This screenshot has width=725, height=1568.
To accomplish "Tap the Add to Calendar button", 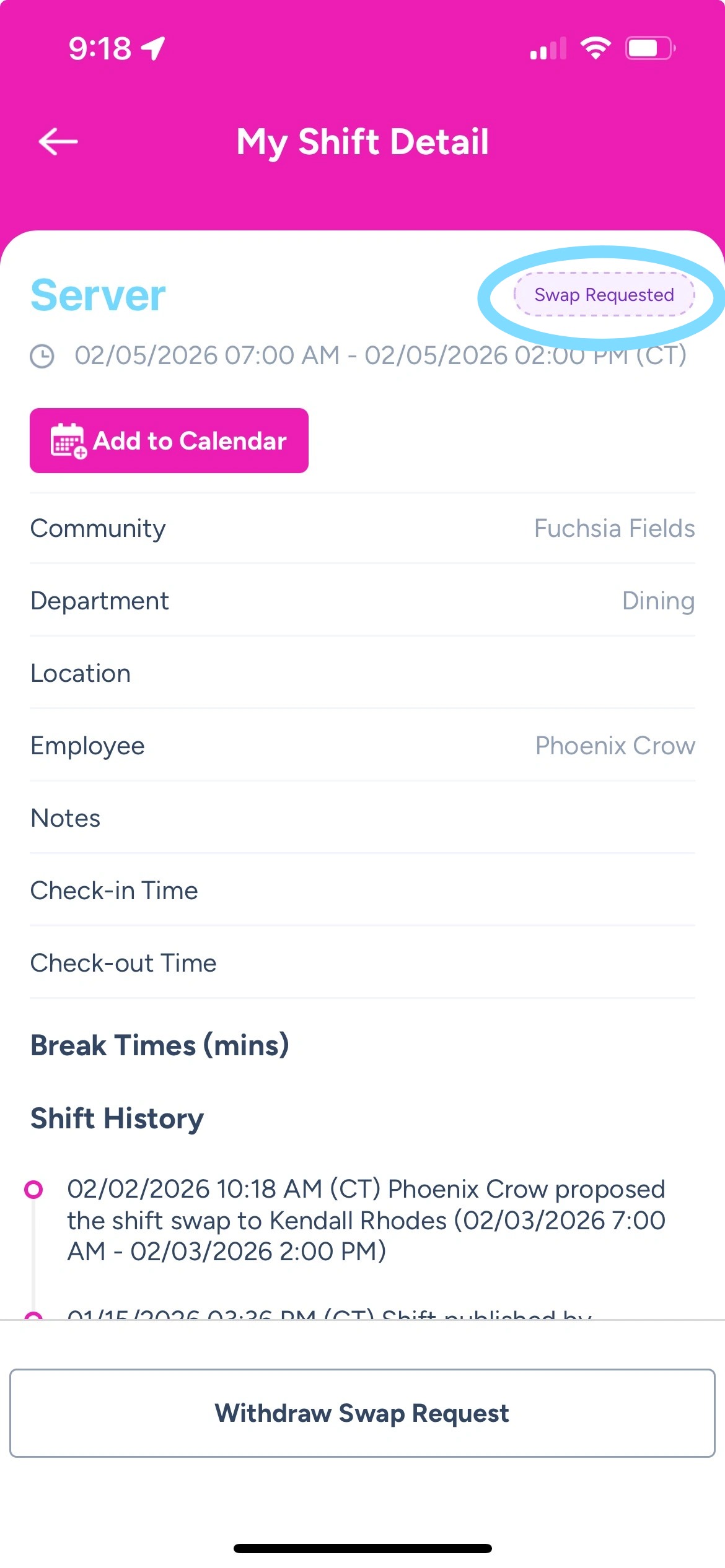I will tap(169, 441).
